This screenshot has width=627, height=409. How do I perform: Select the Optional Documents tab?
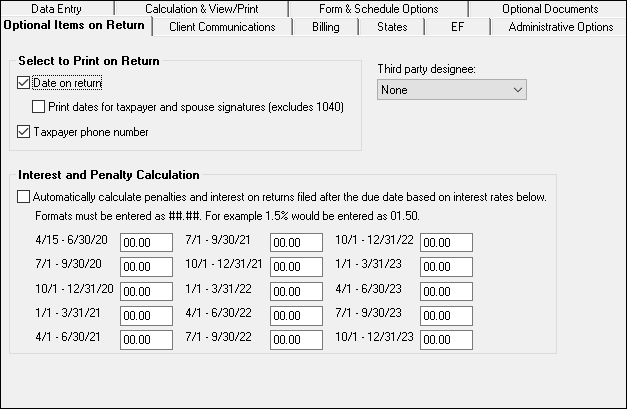(549, 9)
